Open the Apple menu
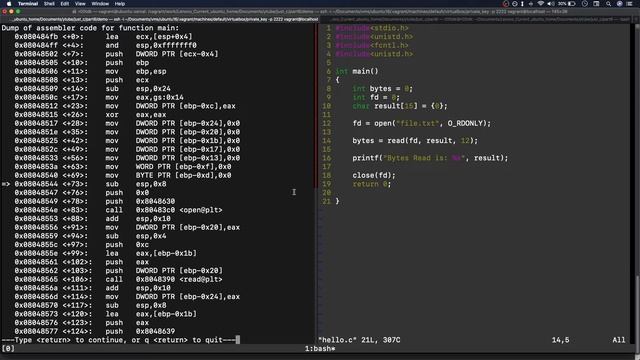Screen dimensions: 640x360 tap(9, 4)
